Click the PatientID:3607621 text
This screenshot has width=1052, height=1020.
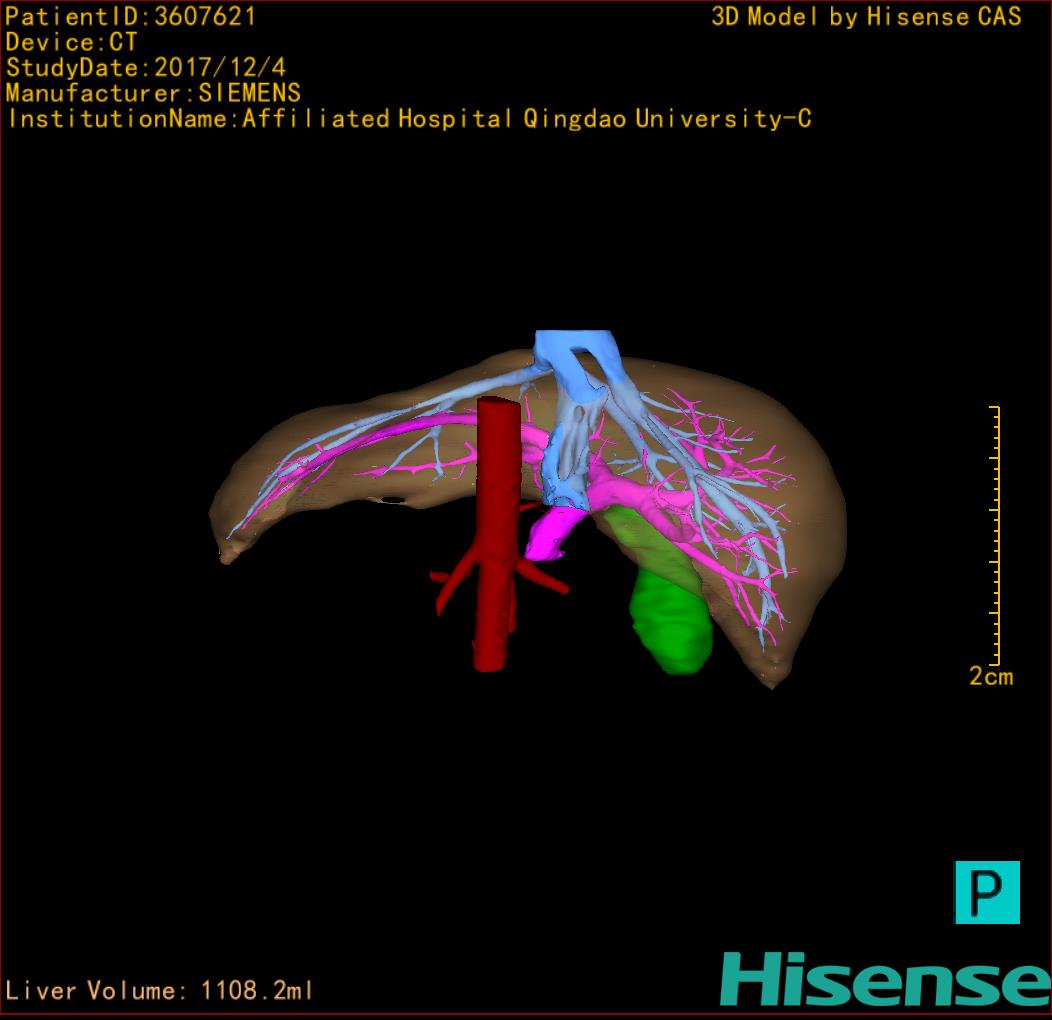[x=131, y=16]
